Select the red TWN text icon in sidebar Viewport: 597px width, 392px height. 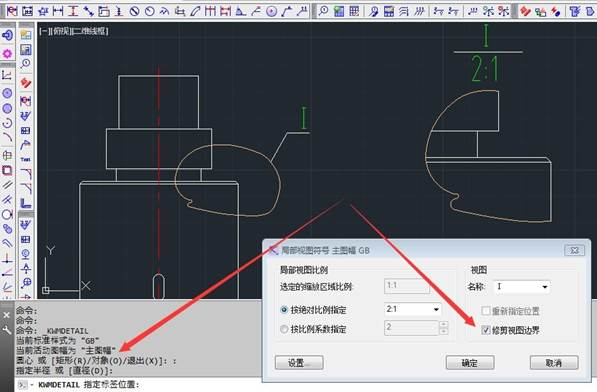pyautogui.click(x=26, y=159)
